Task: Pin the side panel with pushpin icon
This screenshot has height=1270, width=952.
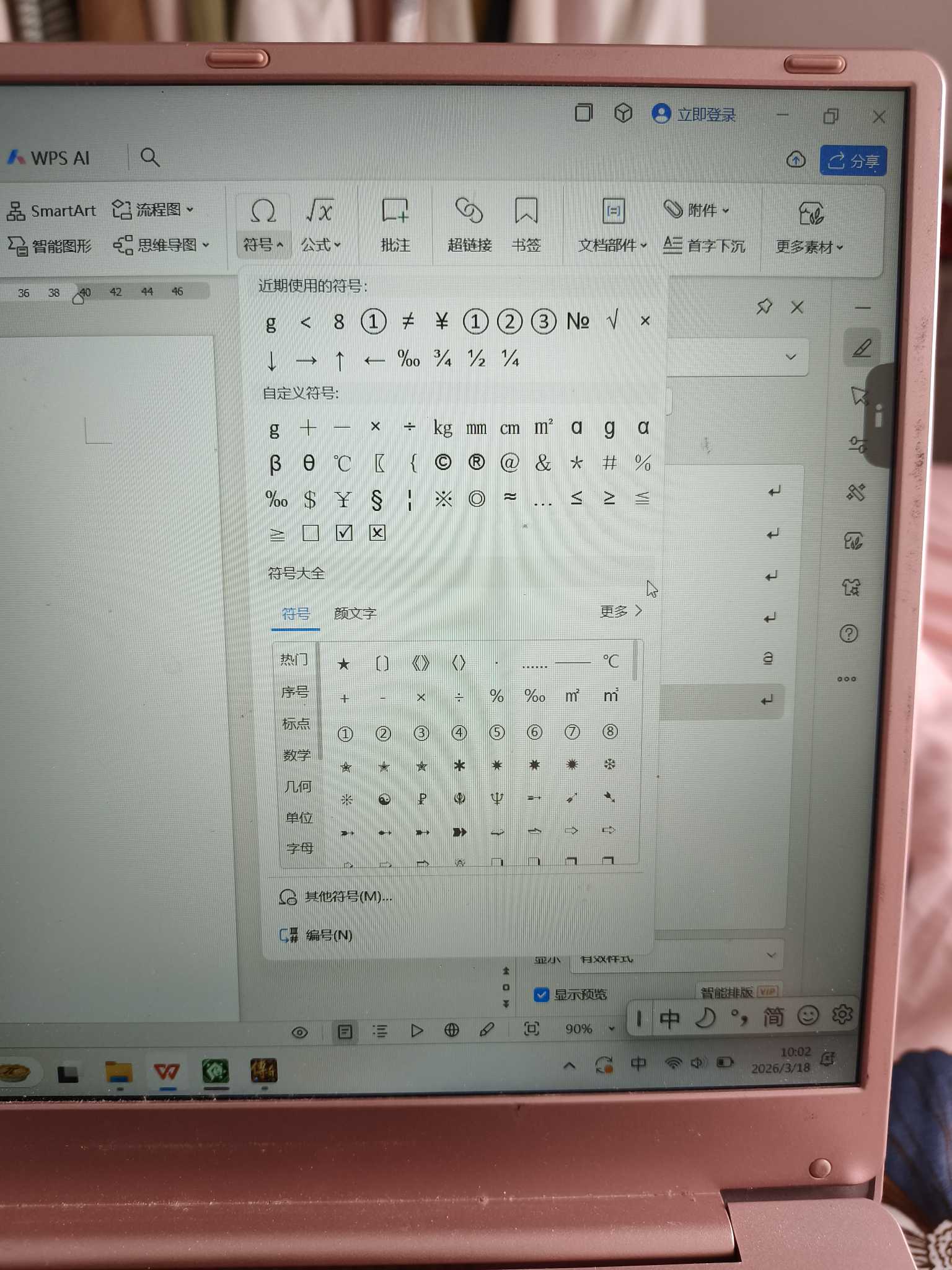Action: click(x=764, y=306)
